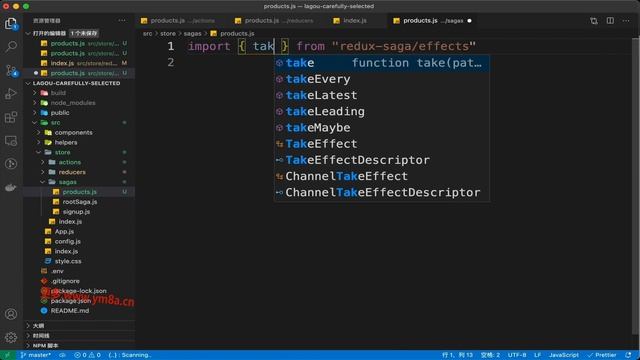The width and height of the screenshot is (640, 360).
Task: Open the Manage gear icon
Action: click(x=11, y=337)
